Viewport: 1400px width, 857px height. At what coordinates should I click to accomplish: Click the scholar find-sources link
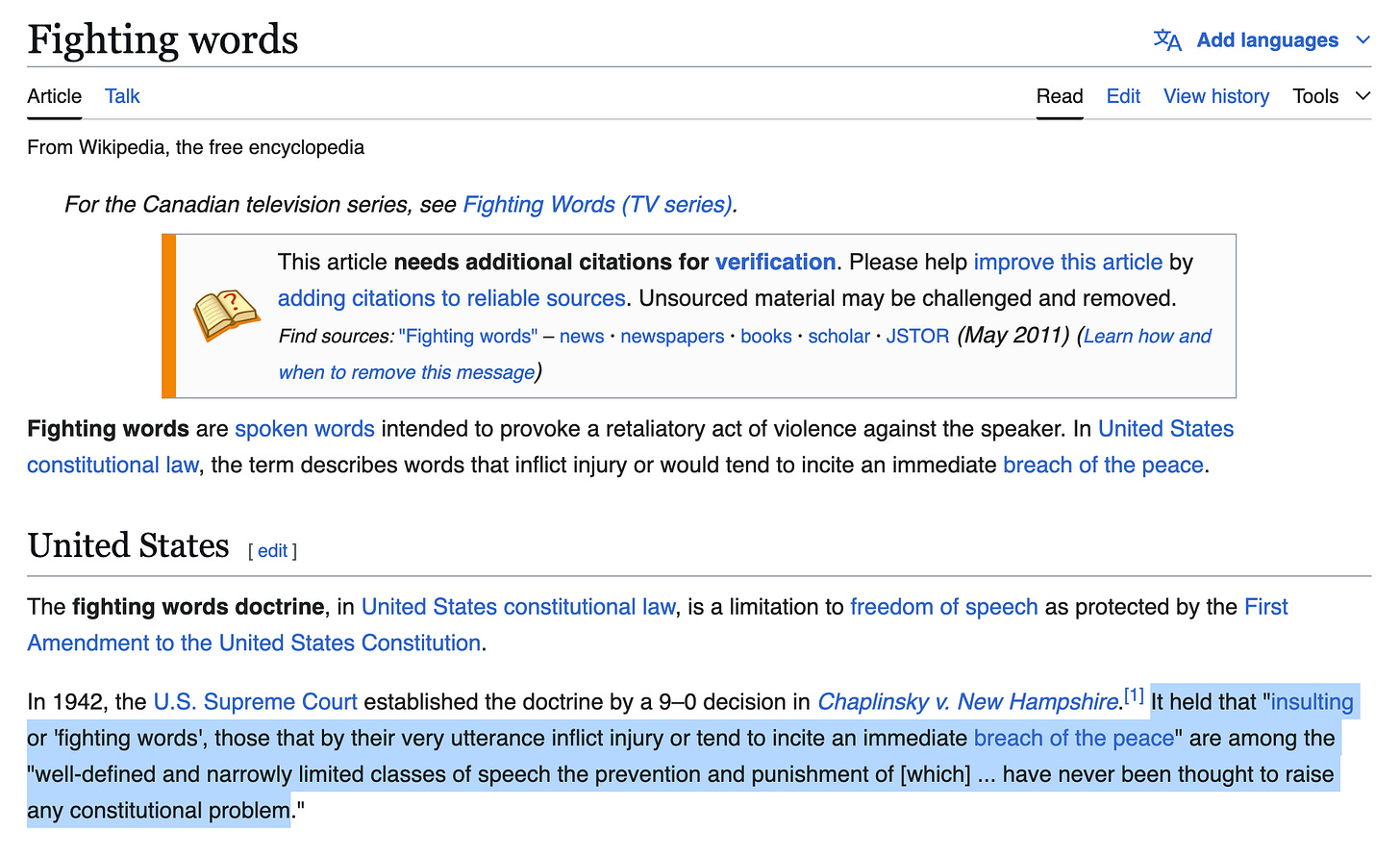click(x=838, y=336)
